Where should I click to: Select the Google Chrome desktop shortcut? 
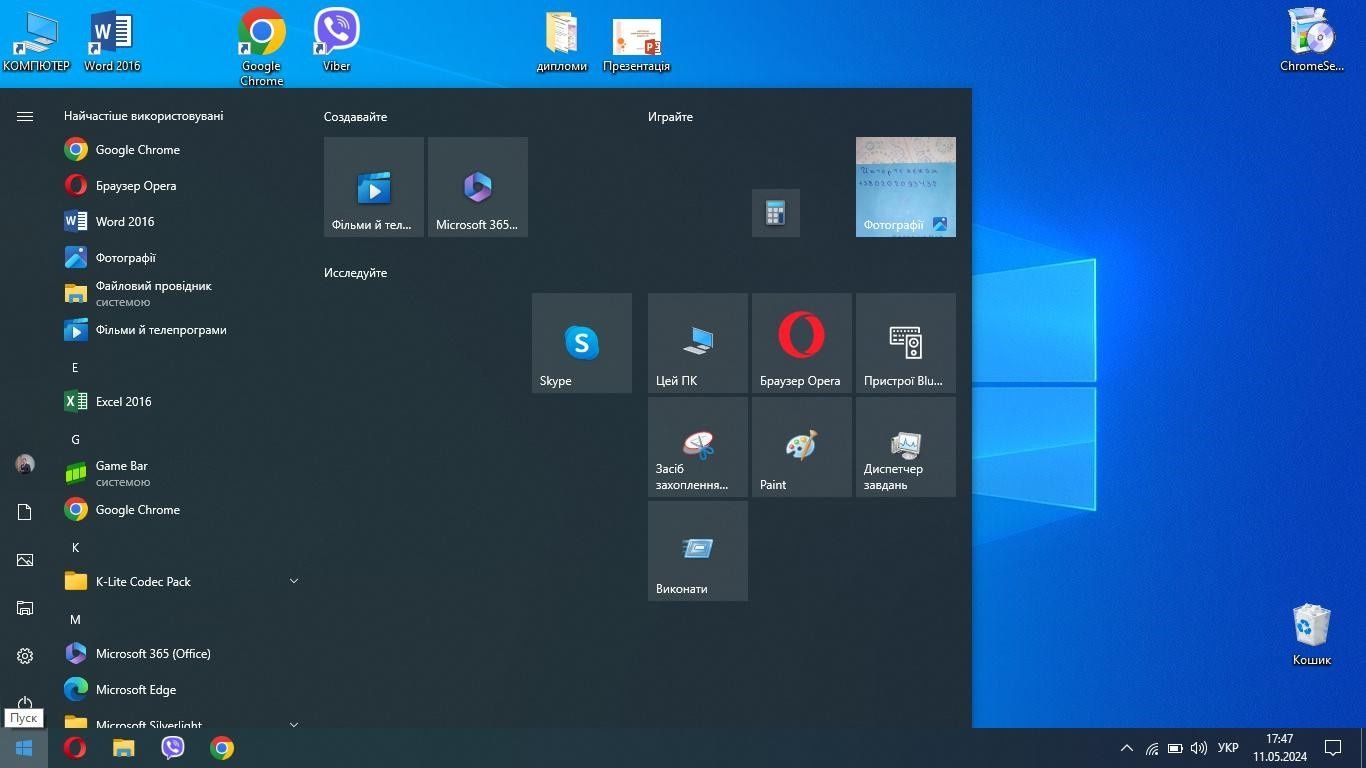pyautogui.click(x=262, y=48)
